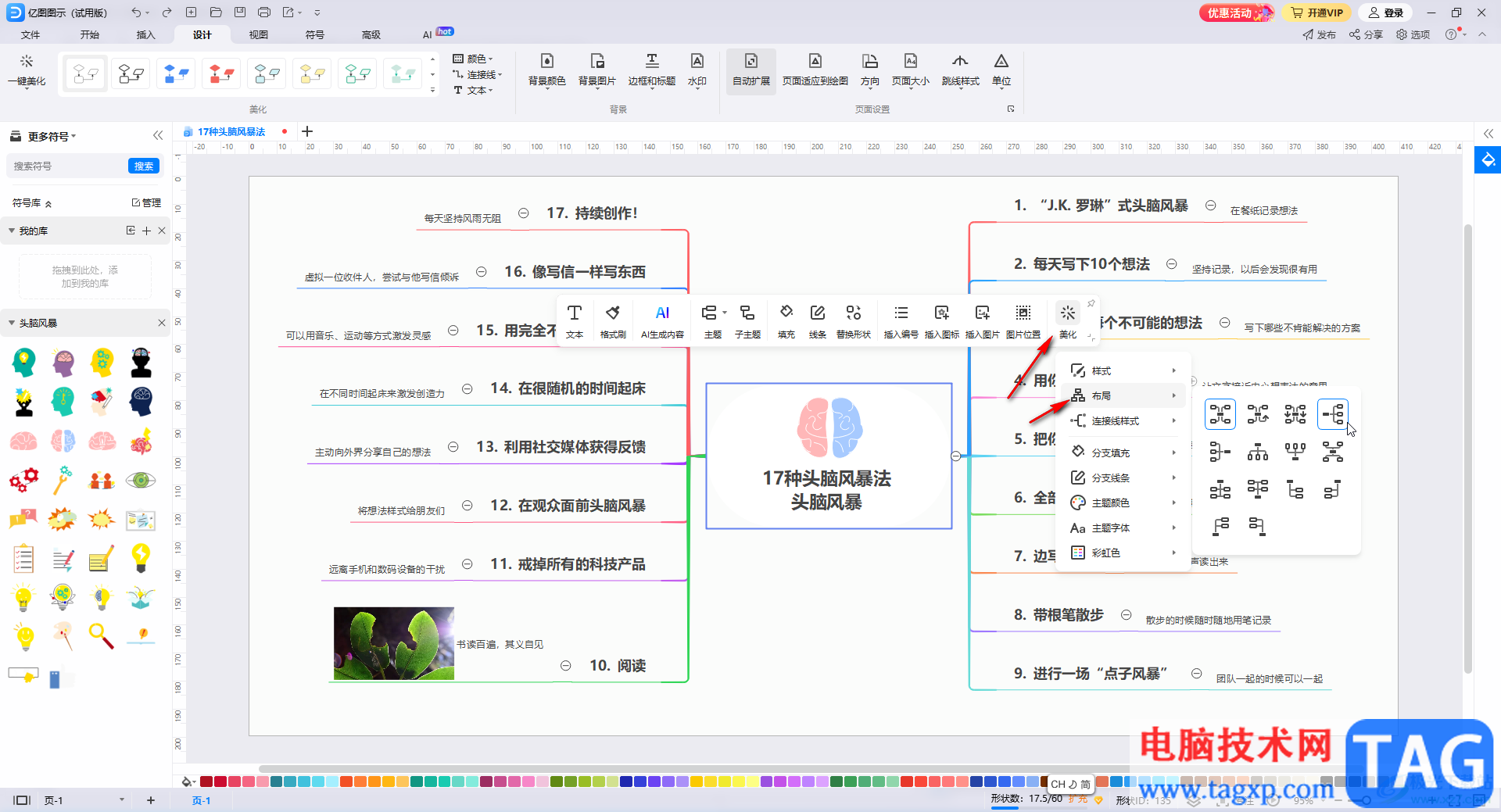Viewport: 1501px width, 812px height.
Task: Open the 主题颜色 submenu item
Action: coord(1123,503)
